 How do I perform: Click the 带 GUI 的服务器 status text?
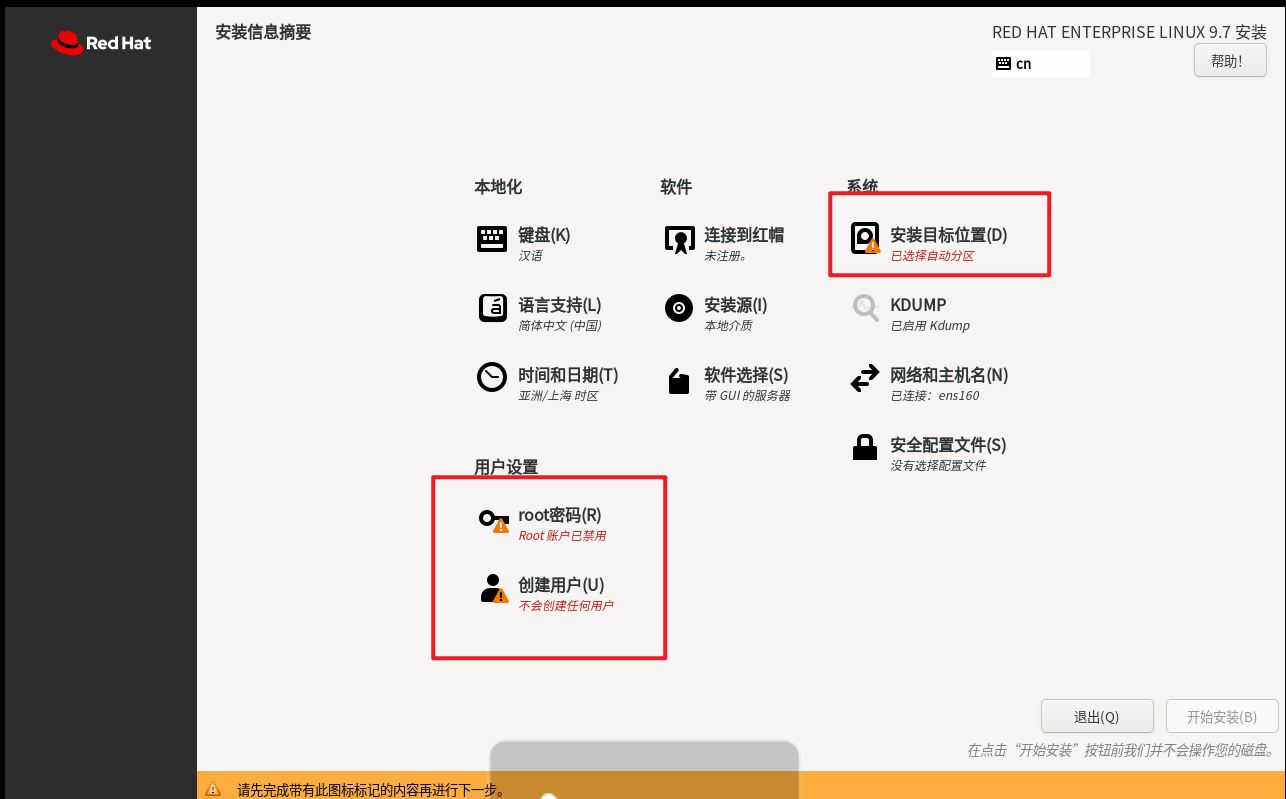click(747, 396)
